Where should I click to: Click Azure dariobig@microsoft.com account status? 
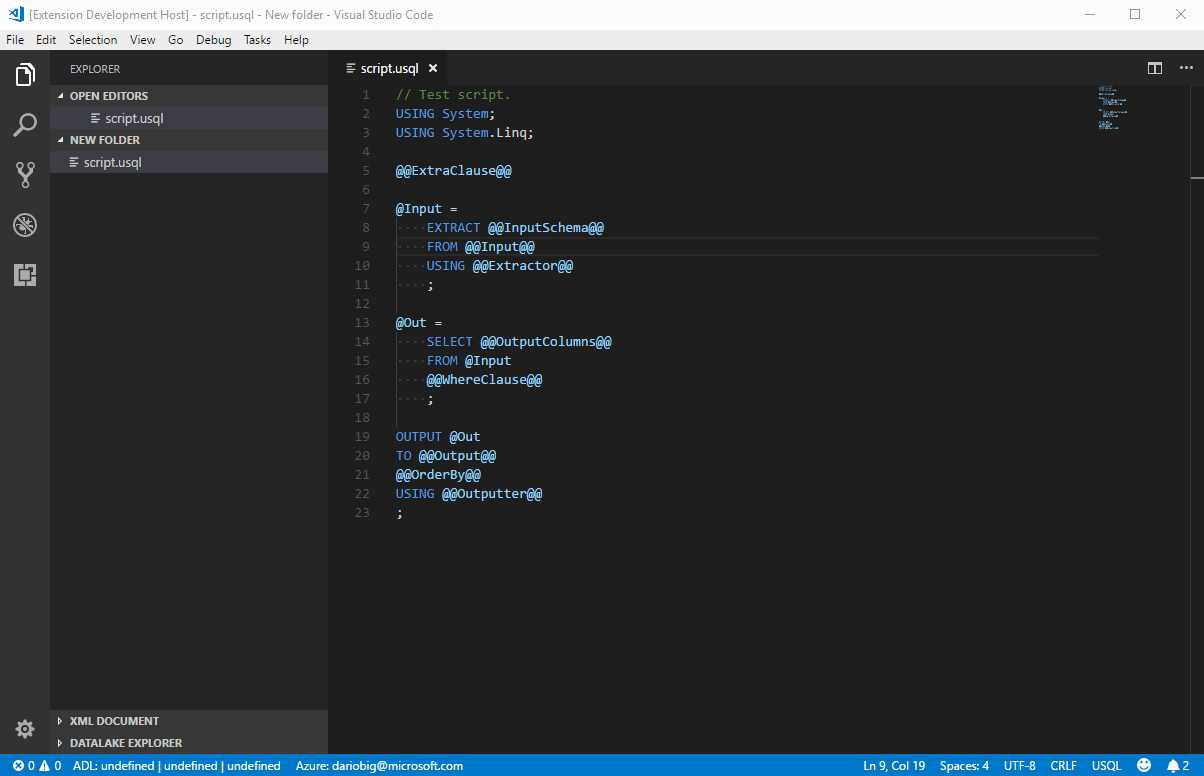[379, 765]
